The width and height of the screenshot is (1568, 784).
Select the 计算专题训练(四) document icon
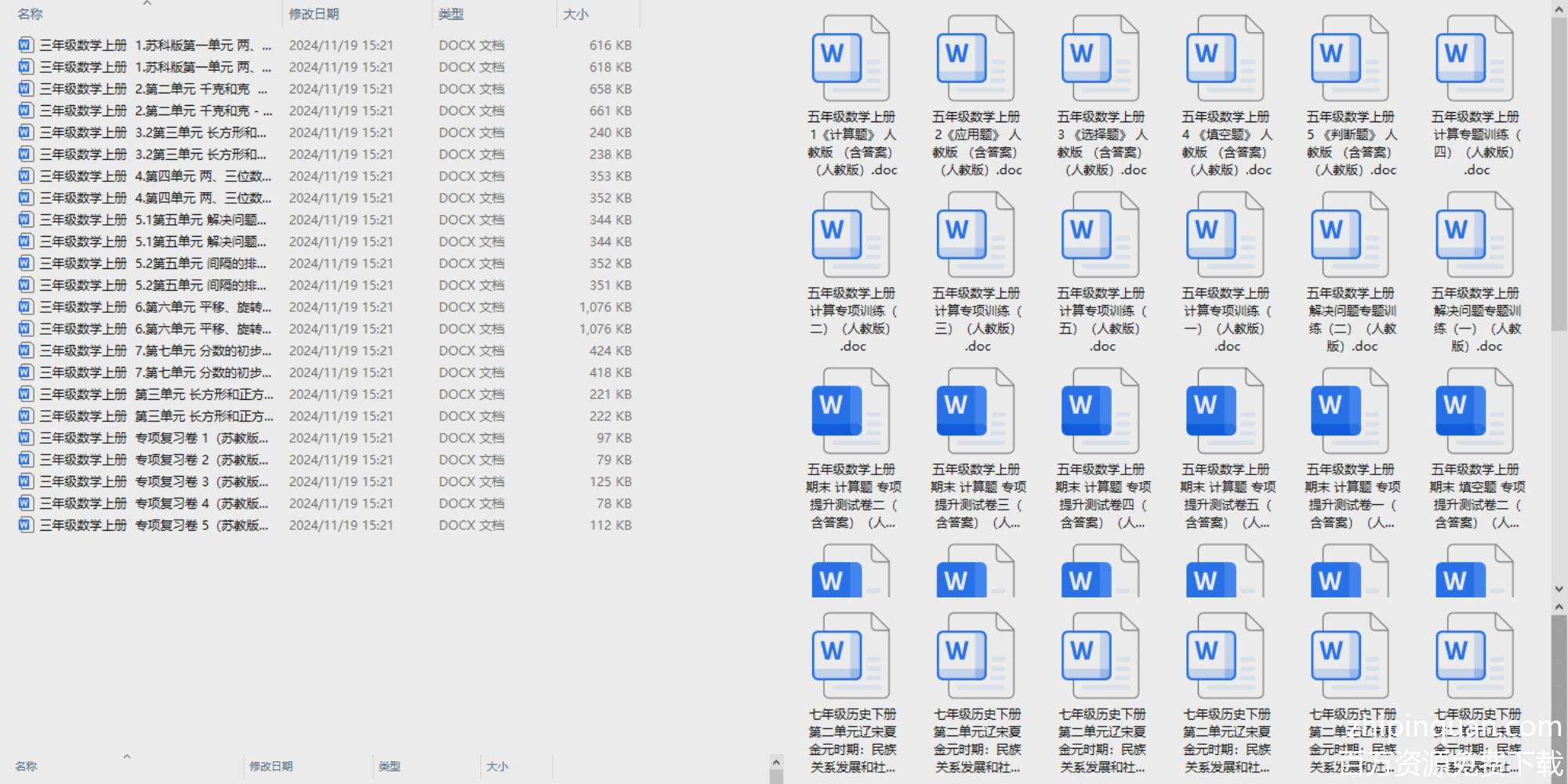click(x=1473, y=59)
